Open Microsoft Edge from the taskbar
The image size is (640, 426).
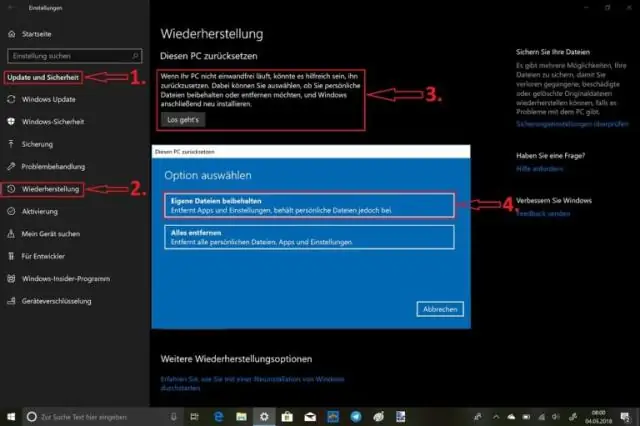218,415
